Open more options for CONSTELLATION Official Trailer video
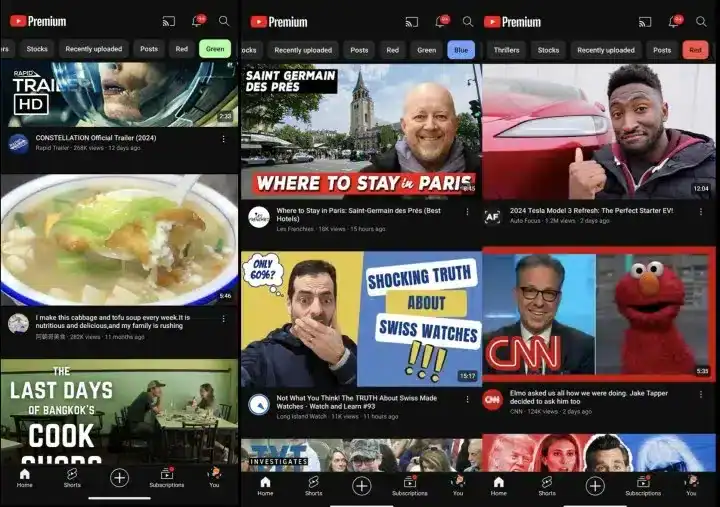 [223, 139]
